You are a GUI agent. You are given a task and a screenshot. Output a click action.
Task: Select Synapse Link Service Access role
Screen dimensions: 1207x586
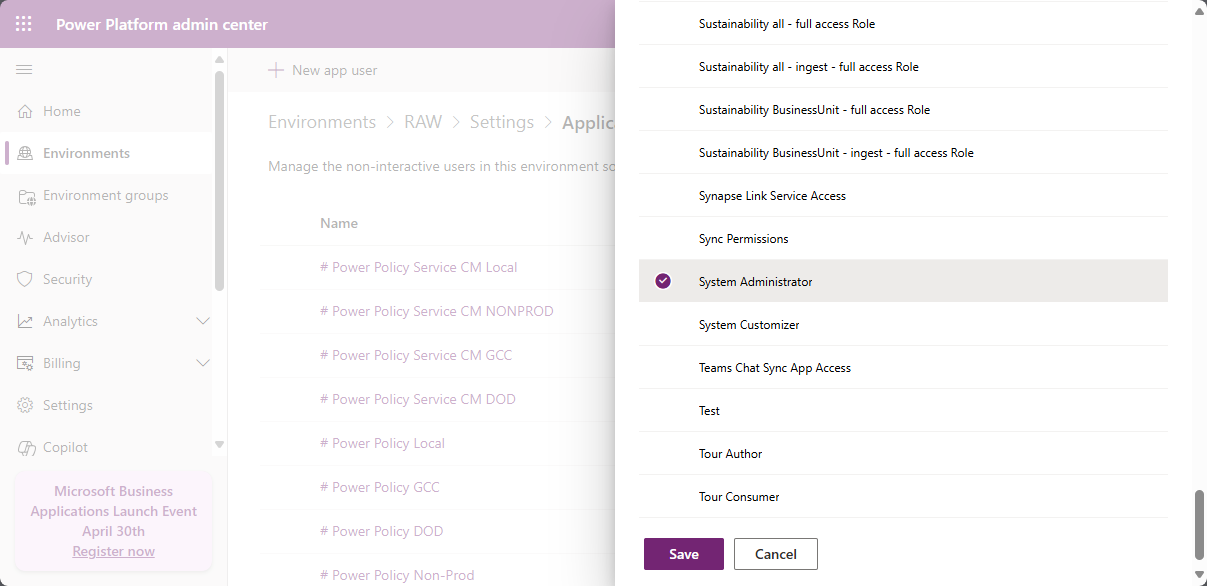point(903,195)
